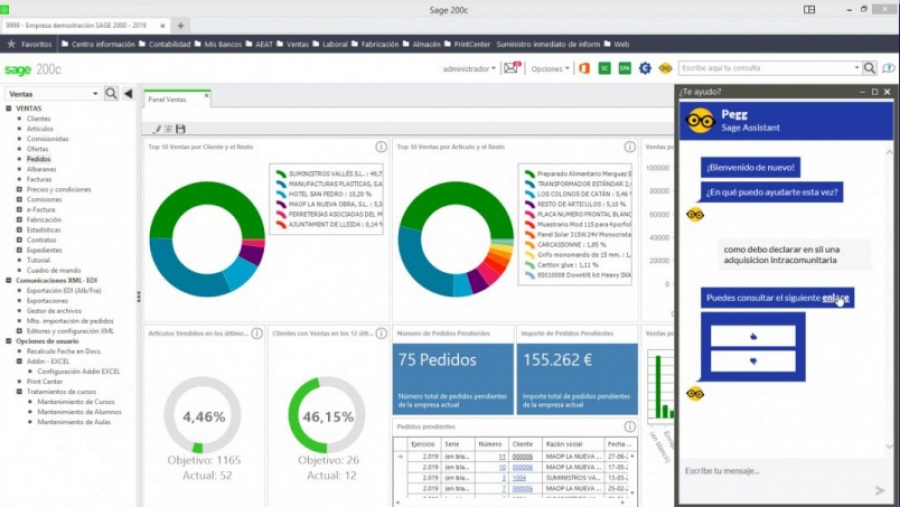
Task: Open the query box history dropdown arrow
Action: click(x=856, y=68)
